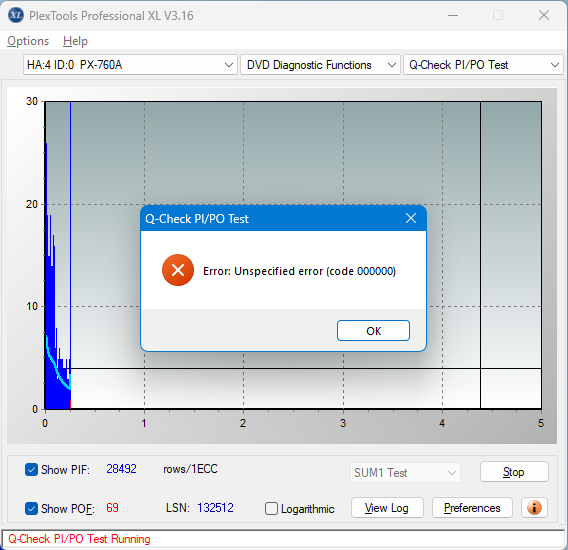Click the LSN value 132512
This screenshot has width=568, height=550.
215,508
